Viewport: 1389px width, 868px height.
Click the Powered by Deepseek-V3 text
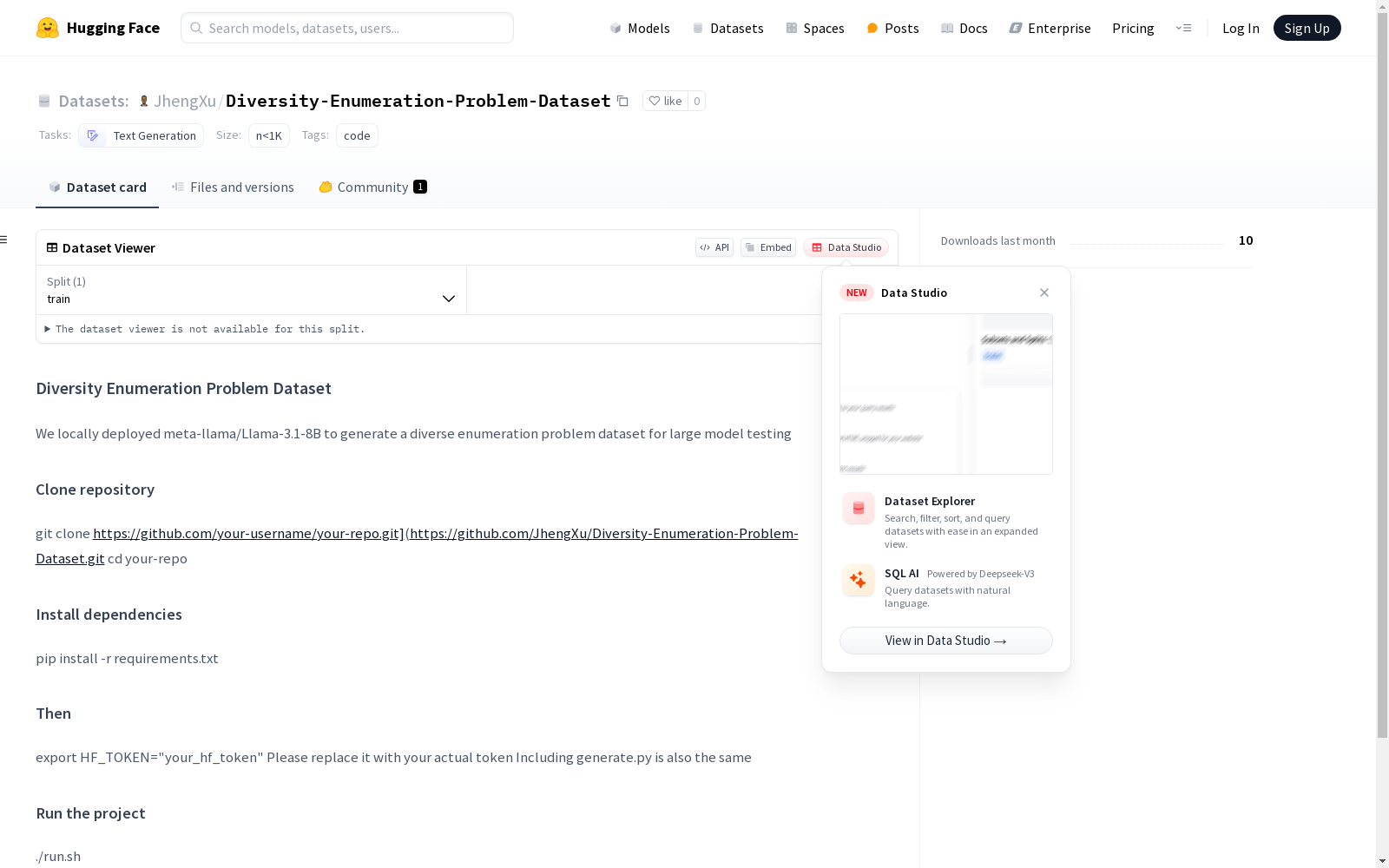[x=981, y=574]
